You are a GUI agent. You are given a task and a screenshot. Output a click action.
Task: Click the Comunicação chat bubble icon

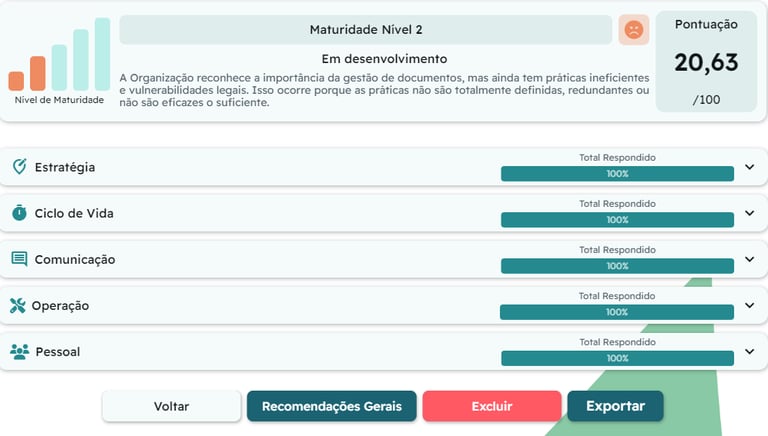click(x=19, y=259)
